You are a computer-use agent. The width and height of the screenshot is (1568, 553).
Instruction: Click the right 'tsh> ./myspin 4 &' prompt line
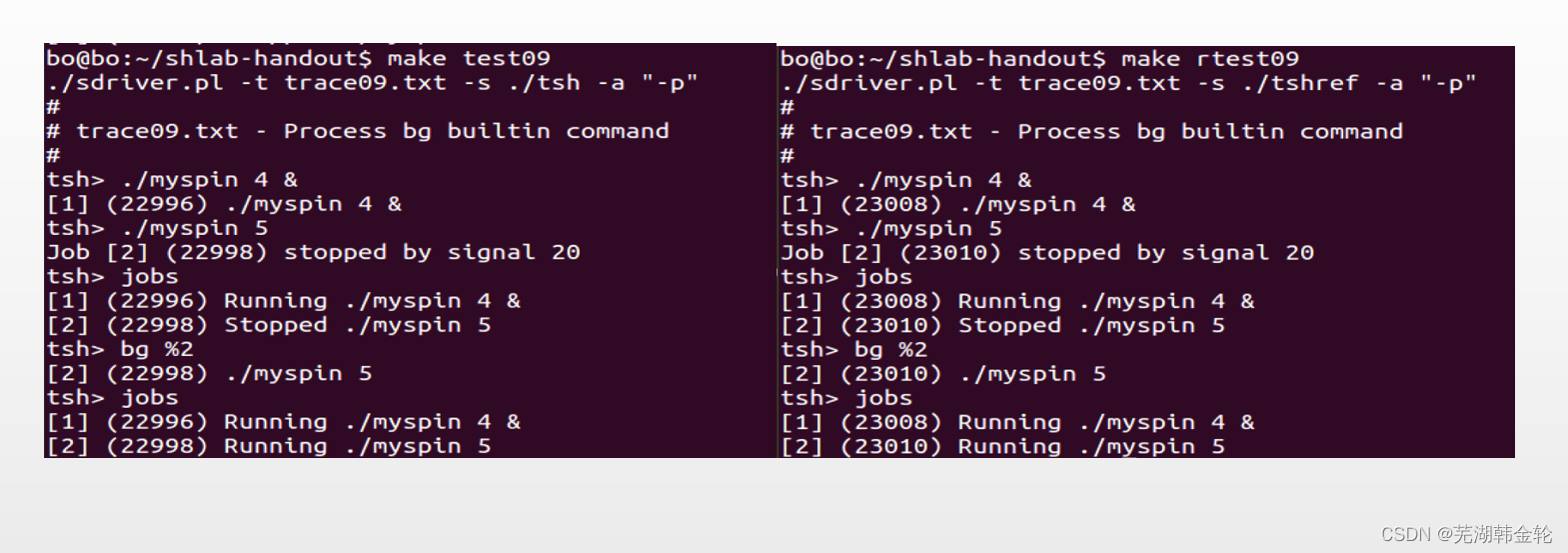[906, 180]
